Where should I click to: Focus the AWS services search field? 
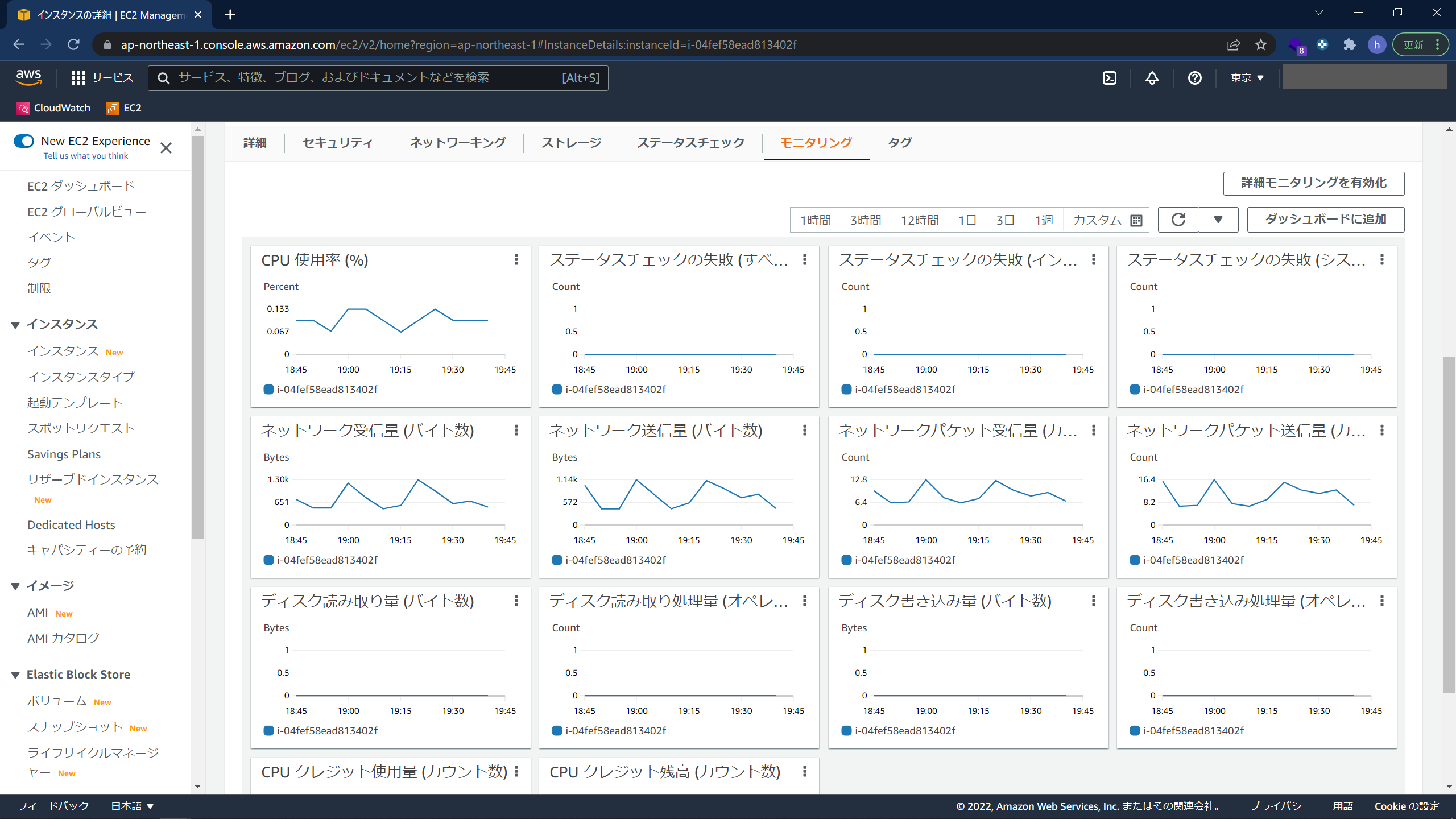point(378,78)
